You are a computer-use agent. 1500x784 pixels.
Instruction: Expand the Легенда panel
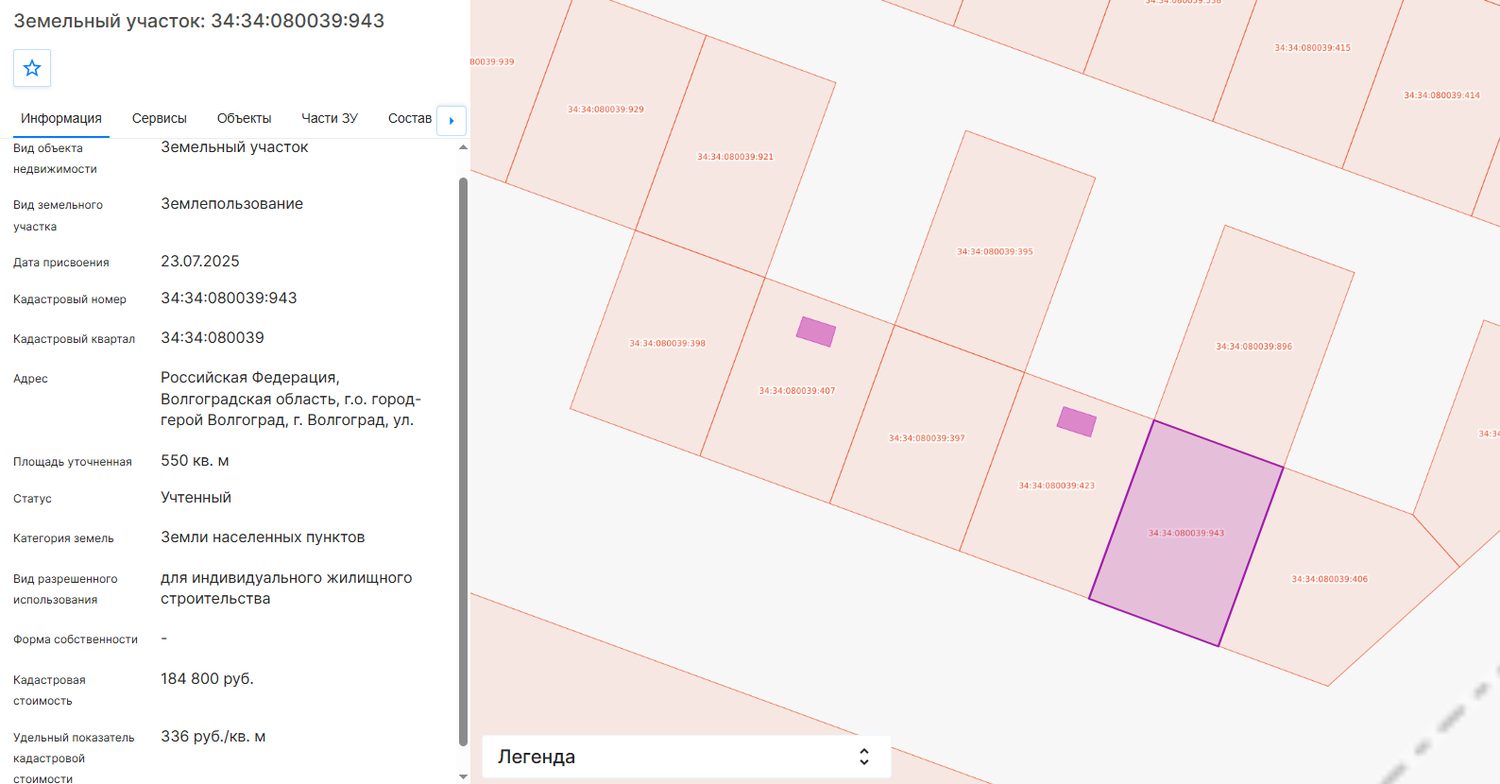[686, 757]
